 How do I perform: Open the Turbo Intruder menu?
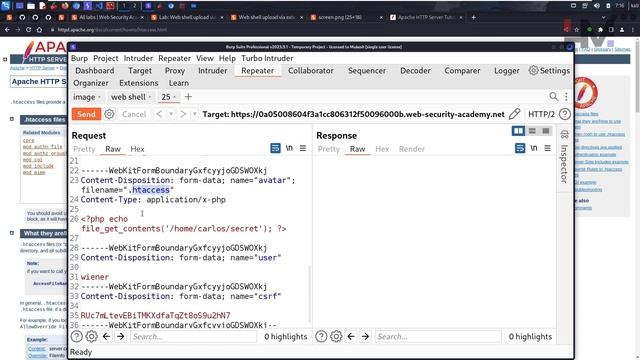[267, 58]
